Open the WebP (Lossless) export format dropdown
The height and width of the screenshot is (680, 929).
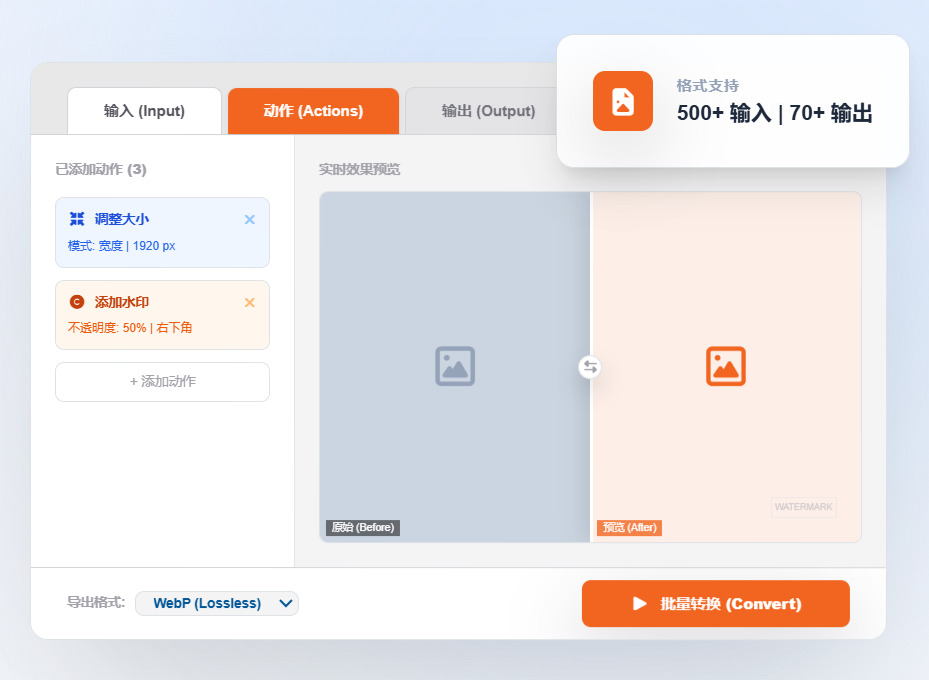click(x=217, y=603)
